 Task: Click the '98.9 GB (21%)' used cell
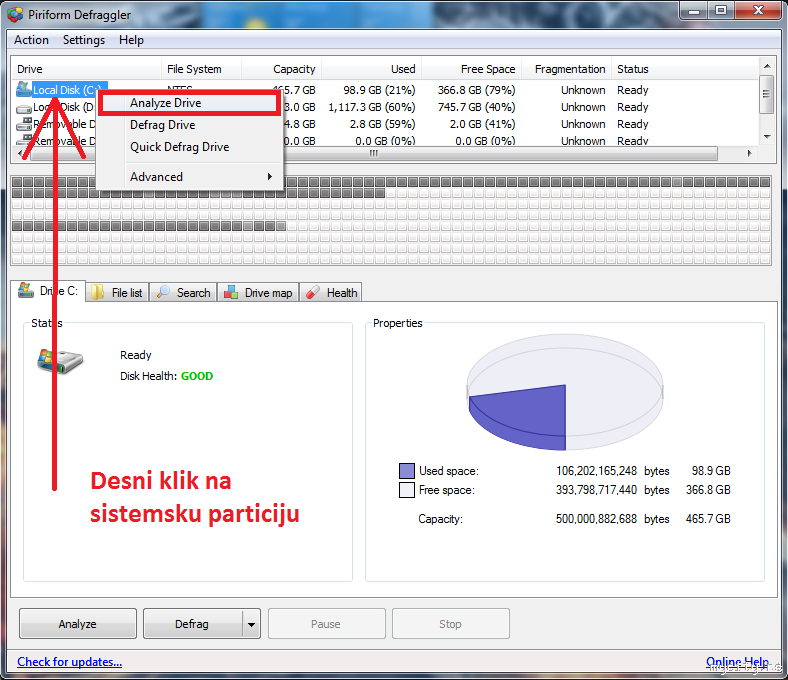[x=379, y=90]
